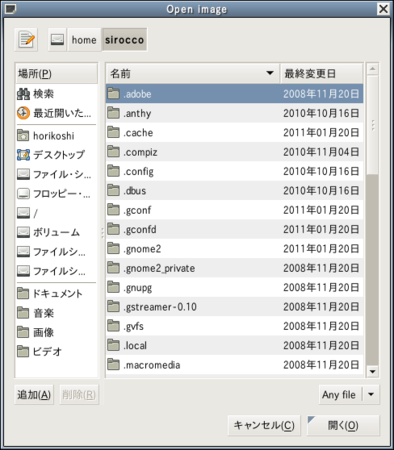Open the 画像 pictures bookmark
The width and height of the screenshot is (394, 450).
pos(57,332)
